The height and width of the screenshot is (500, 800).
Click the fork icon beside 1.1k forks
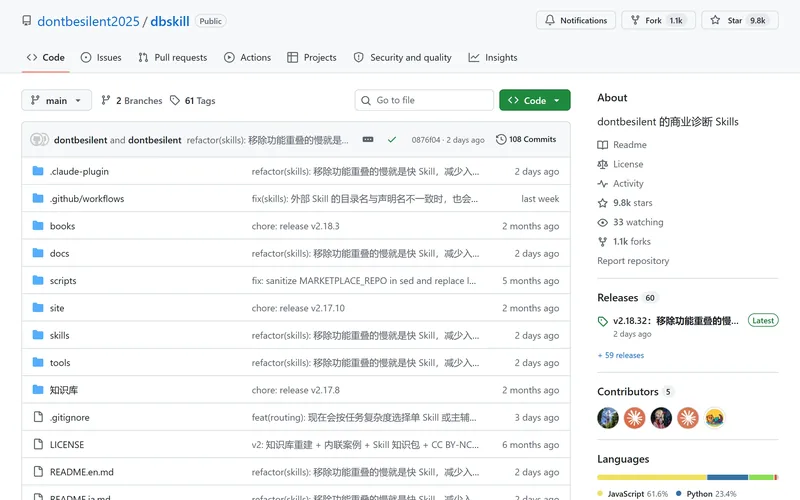point(603,242)
